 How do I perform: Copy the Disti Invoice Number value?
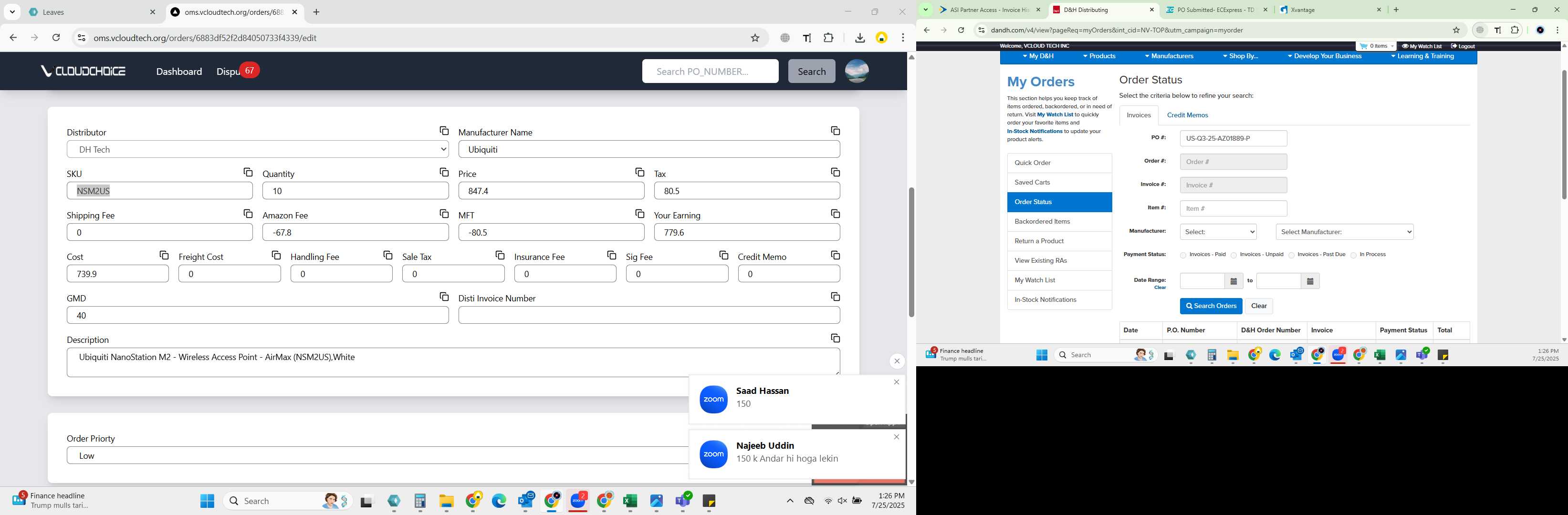(x=835, y=296)
